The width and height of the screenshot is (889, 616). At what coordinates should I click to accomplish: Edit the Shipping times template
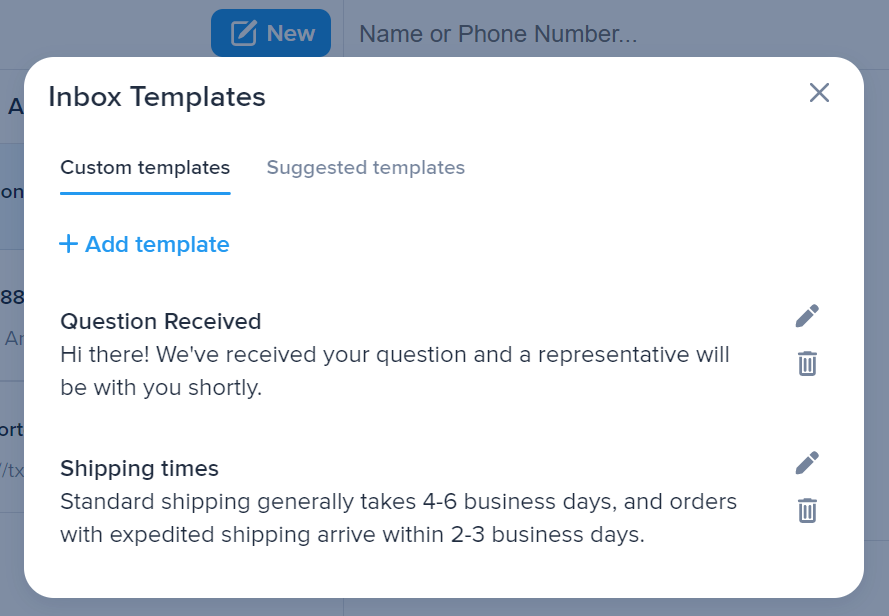tap(806, 462)
